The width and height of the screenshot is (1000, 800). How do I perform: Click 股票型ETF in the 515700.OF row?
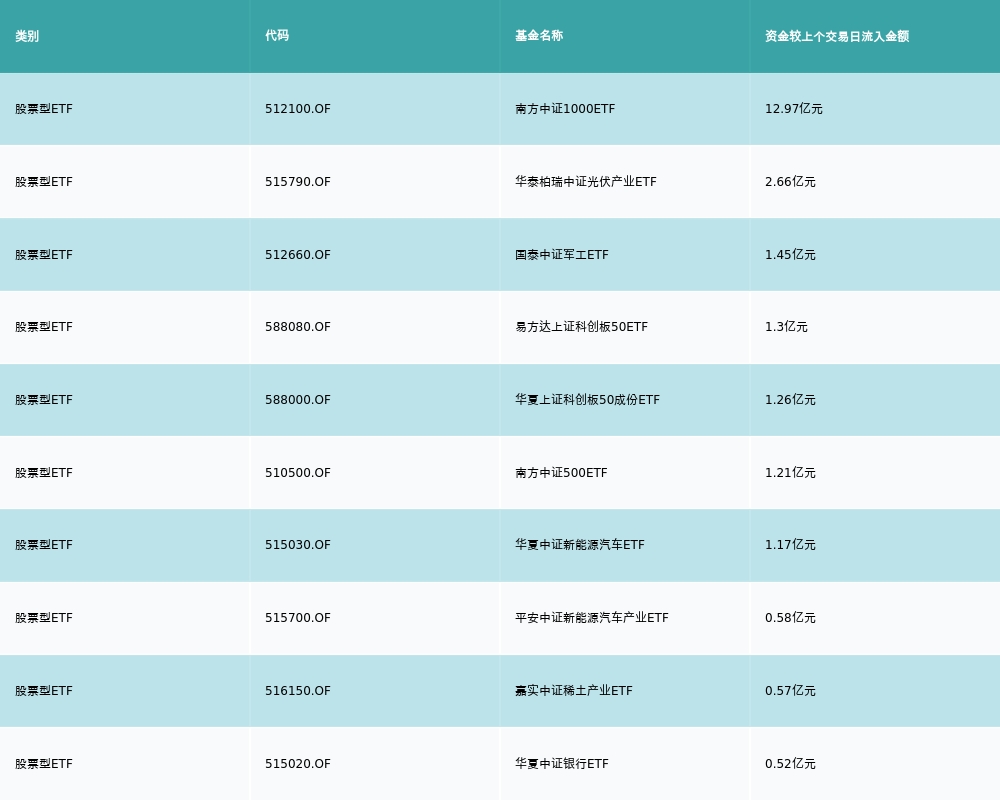pos(44,618)
